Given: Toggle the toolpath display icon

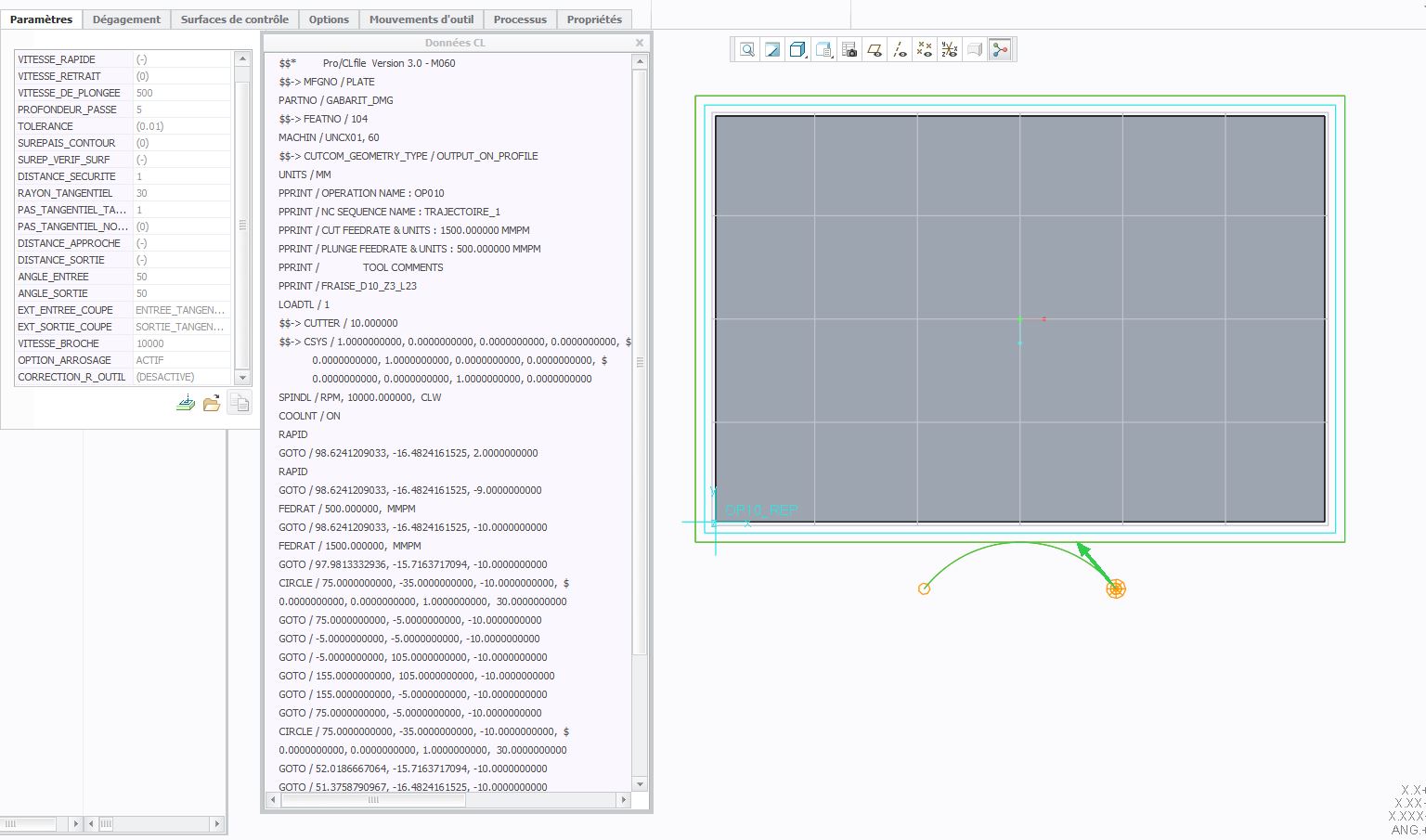Looking at the screenshot, I should 1000,50.
